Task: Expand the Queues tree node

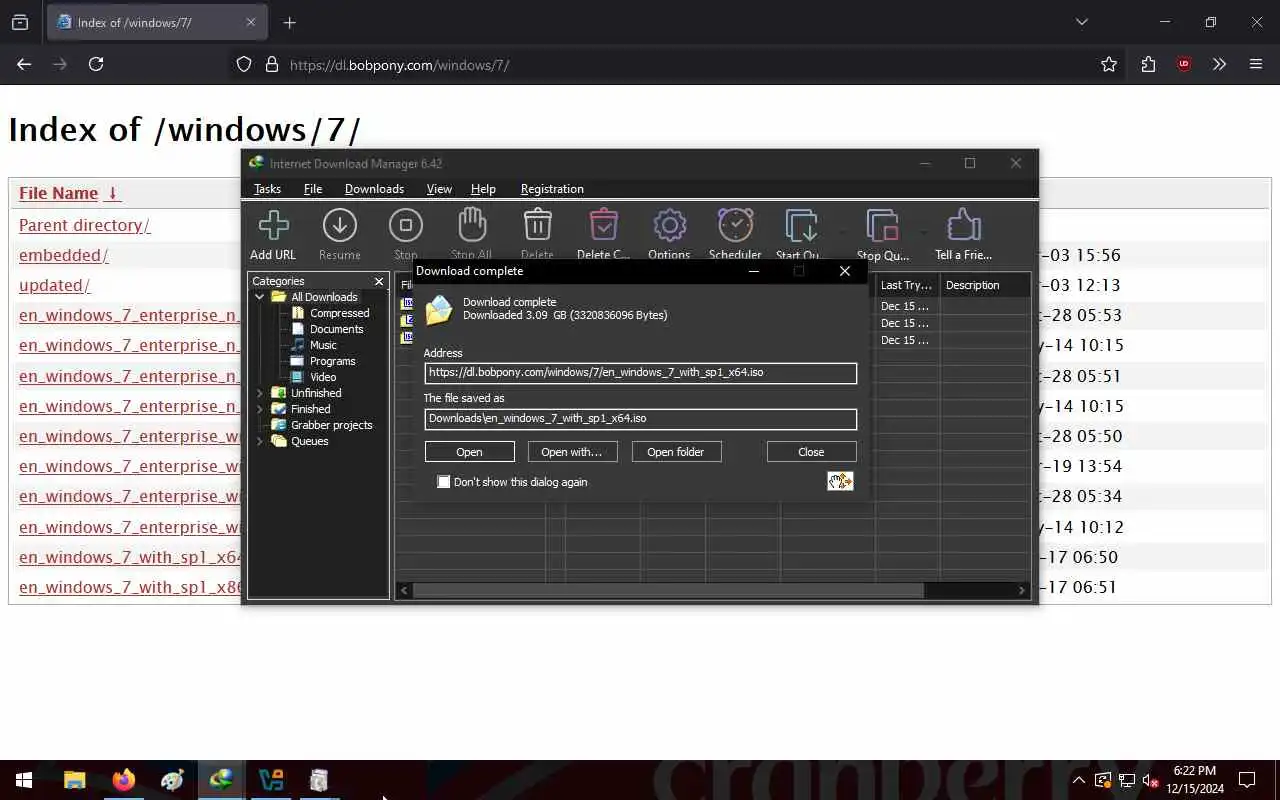Action: coord(260,441)
